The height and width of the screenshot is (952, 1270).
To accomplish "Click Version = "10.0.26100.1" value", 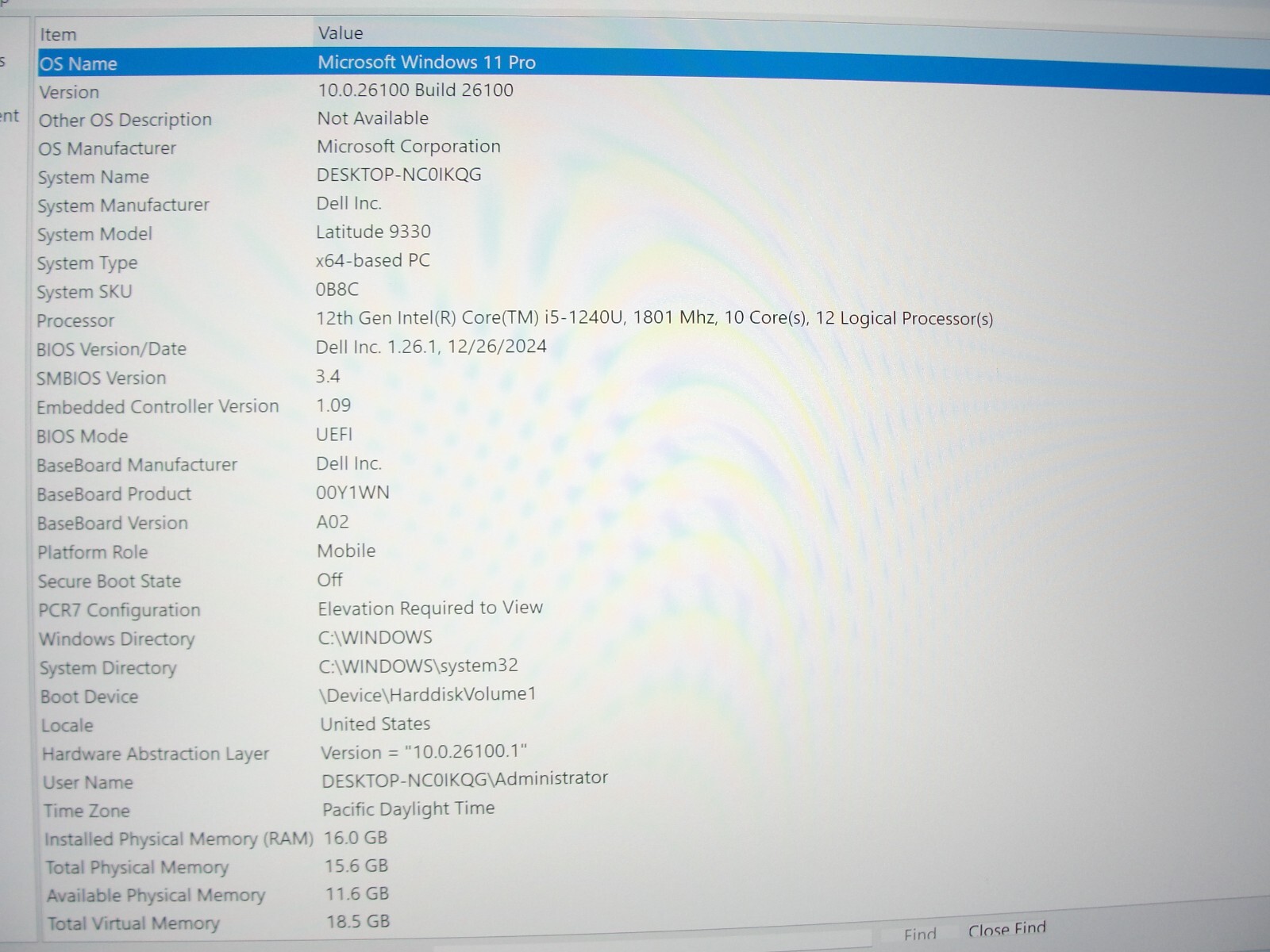I will 424,752.
